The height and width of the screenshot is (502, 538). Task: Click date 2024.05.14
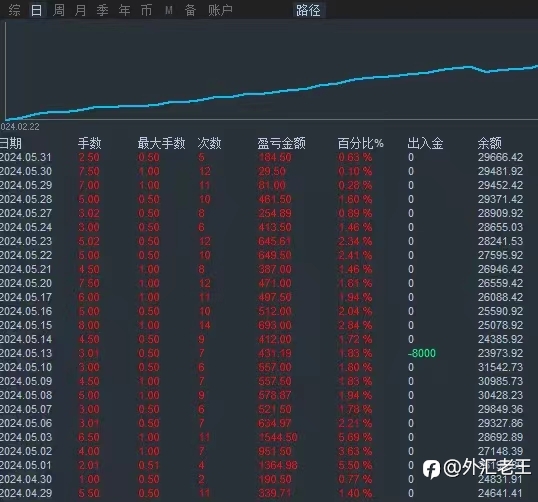(26, 339)
